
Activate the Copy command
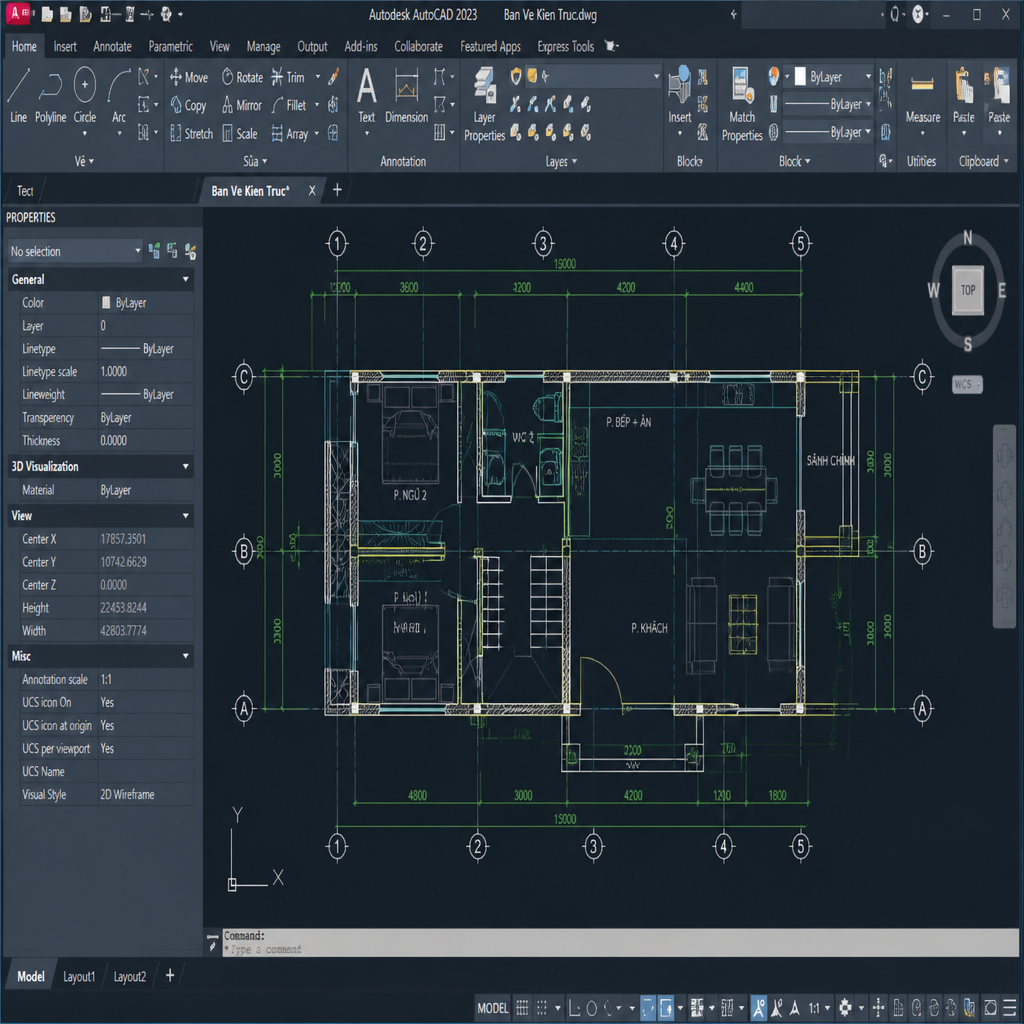(x=188, y=105)
